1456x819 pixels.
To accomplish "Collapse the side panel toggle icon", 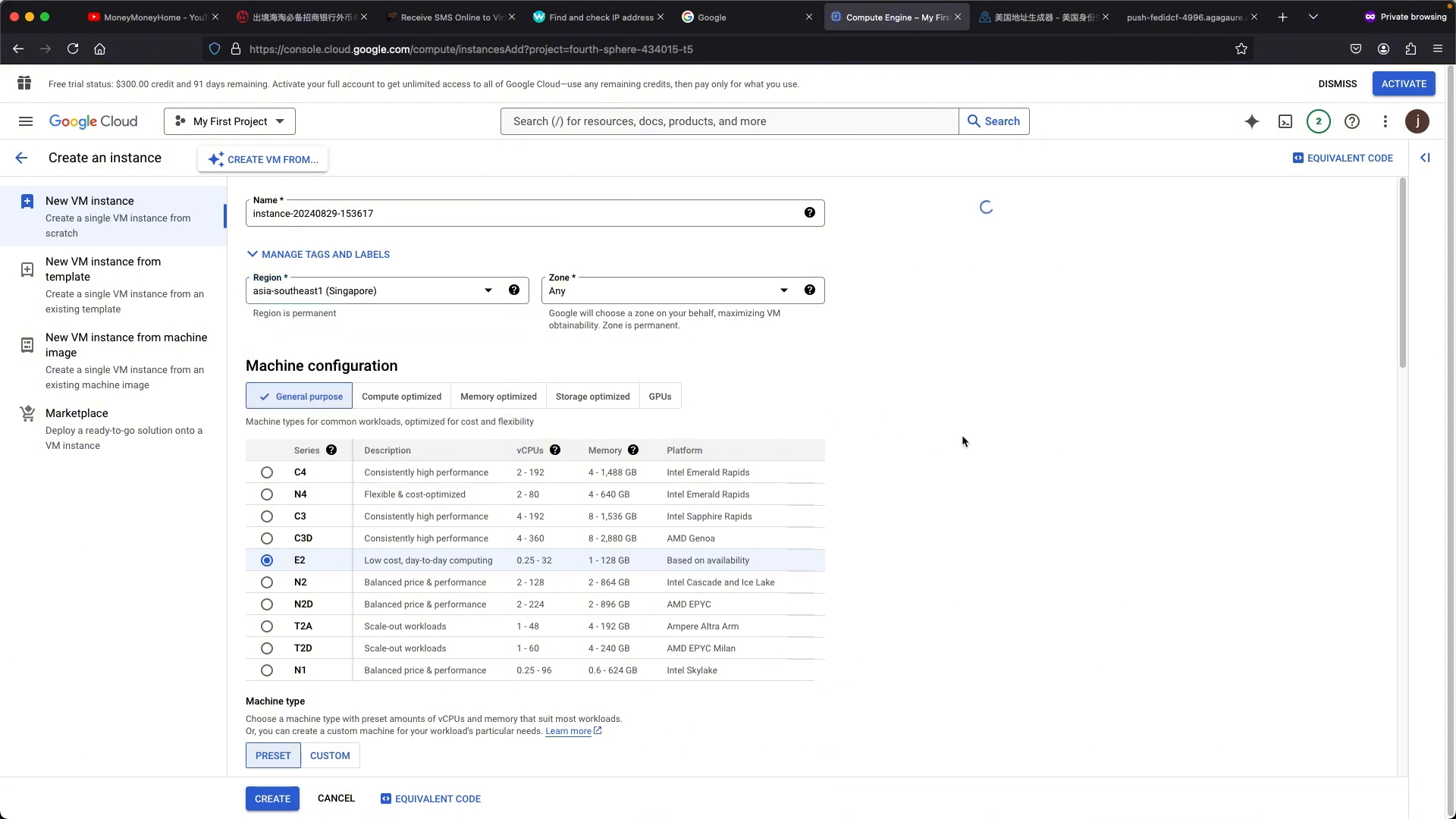I will [x=1425, y=158].
